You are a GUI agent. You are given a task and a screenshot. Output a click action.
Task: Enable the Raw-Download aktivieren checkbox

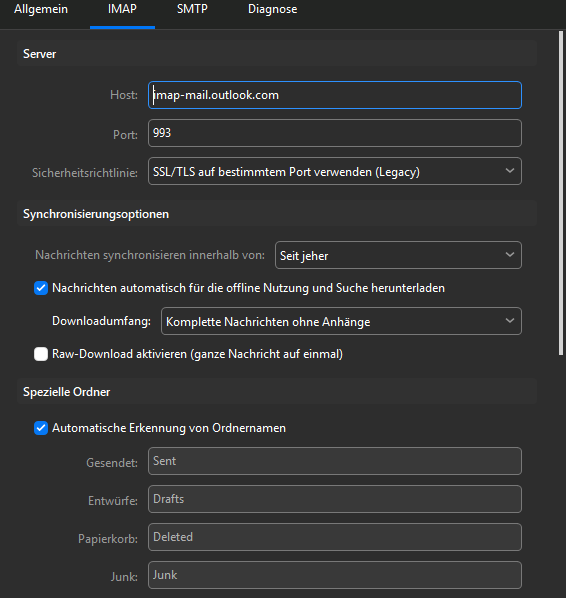point(41,354)
